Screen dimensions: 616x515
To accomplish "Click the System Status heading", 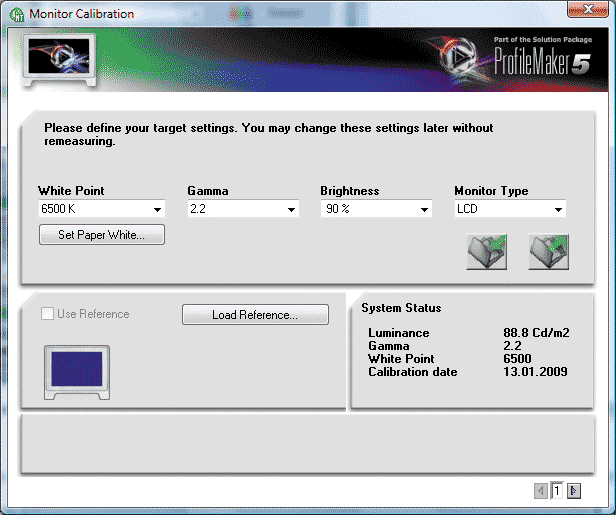I will 401,308.
